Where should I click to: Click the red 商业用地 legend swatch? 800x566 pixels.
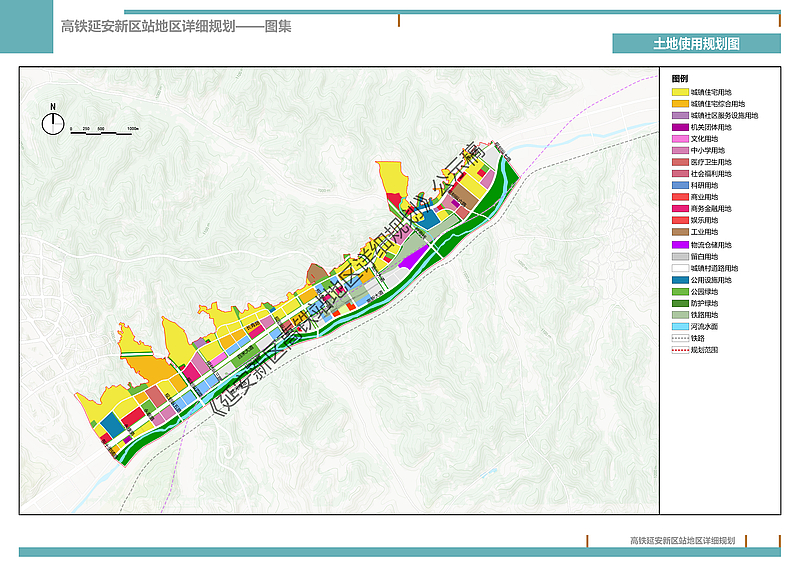pos(679,197)
